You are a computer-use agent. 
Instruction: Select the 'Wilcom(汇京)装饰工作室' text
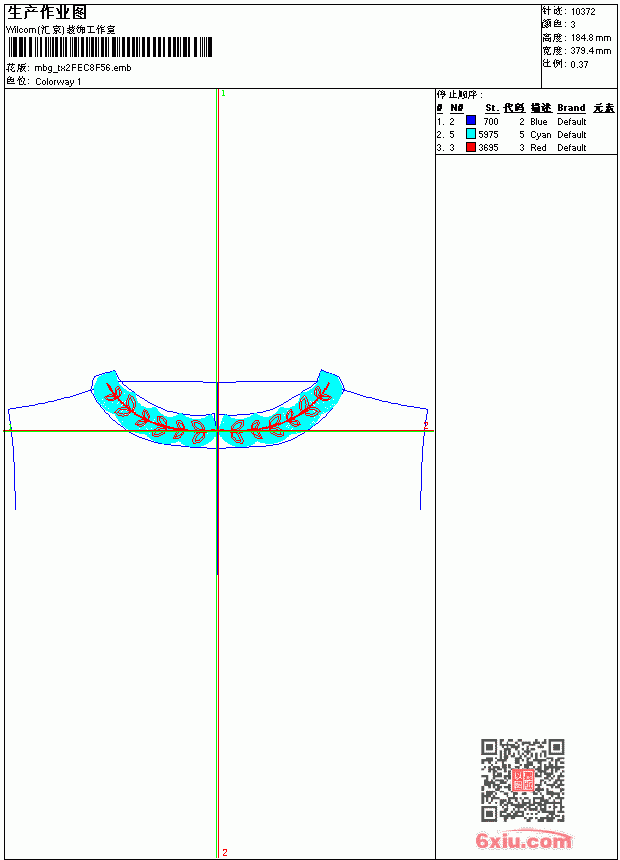click(61, 30)
